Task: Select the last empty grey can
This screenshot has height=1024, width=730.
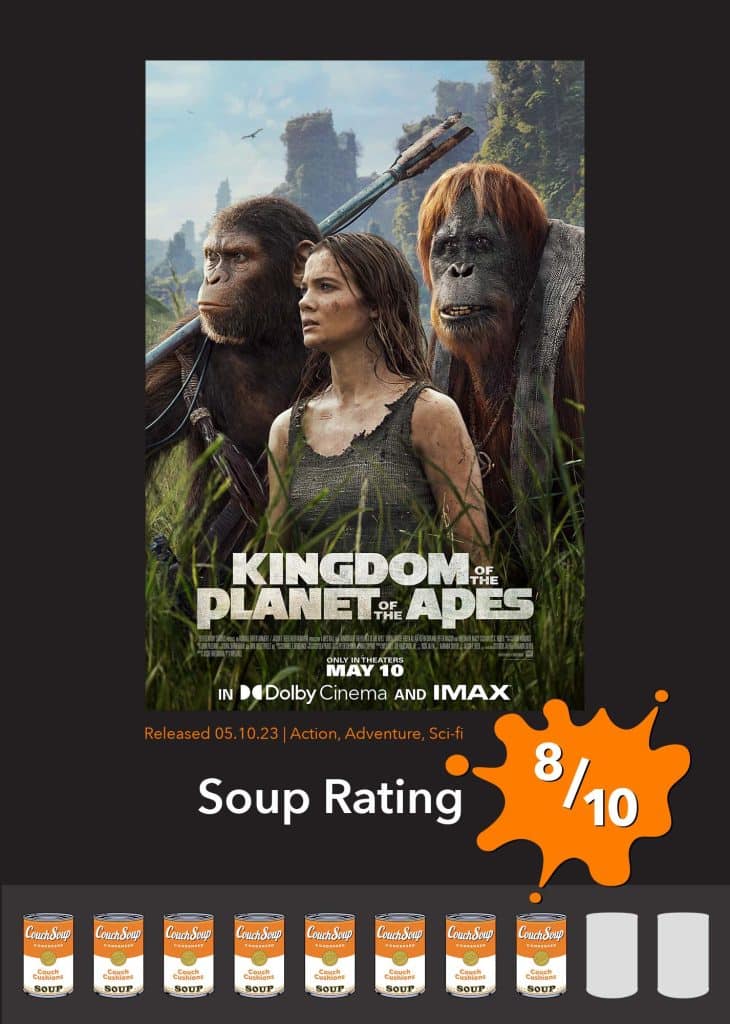Action: tap(682, 954)
